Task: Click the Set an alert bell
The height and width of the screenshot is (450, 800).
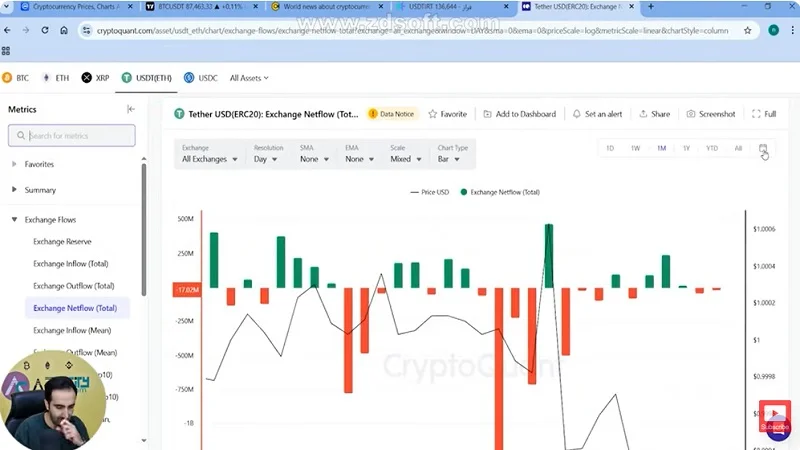Action: point(577,114)
